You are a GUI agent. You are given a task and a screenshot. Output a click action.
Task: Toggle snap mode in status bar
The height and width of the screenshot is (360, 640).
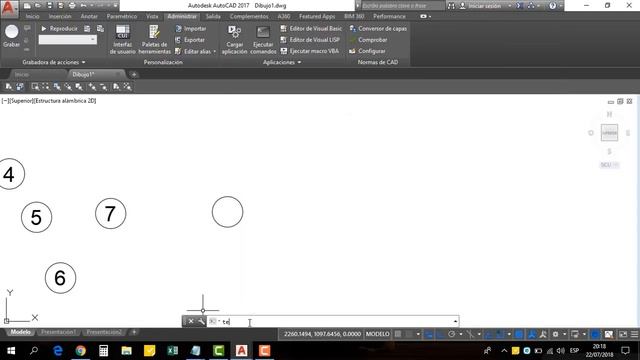point(409,334)
